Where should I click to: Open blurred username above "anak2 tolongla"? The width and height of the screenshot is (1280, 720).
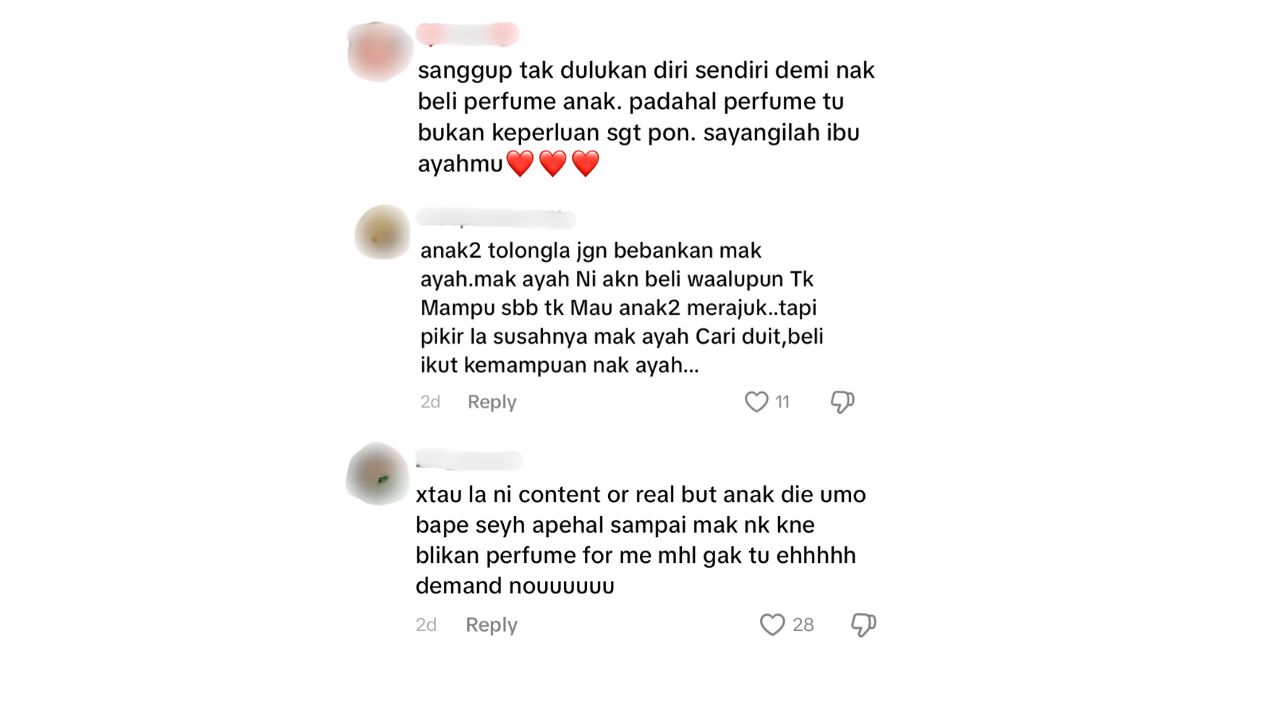click(x=496, y=219)
